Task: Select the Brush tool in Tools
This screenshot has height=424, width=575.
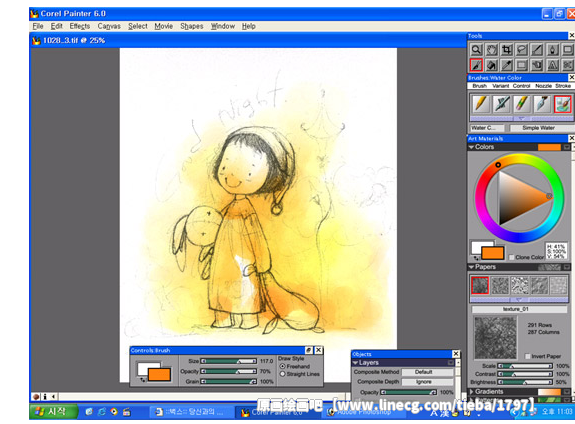Action: click(x=476, y=65)
